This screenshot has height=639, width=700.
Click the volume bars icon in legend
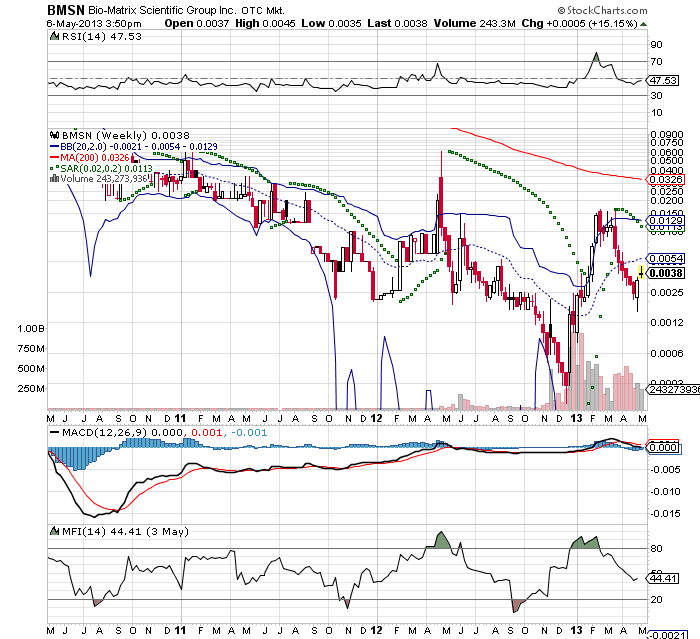tap(54, 179)
